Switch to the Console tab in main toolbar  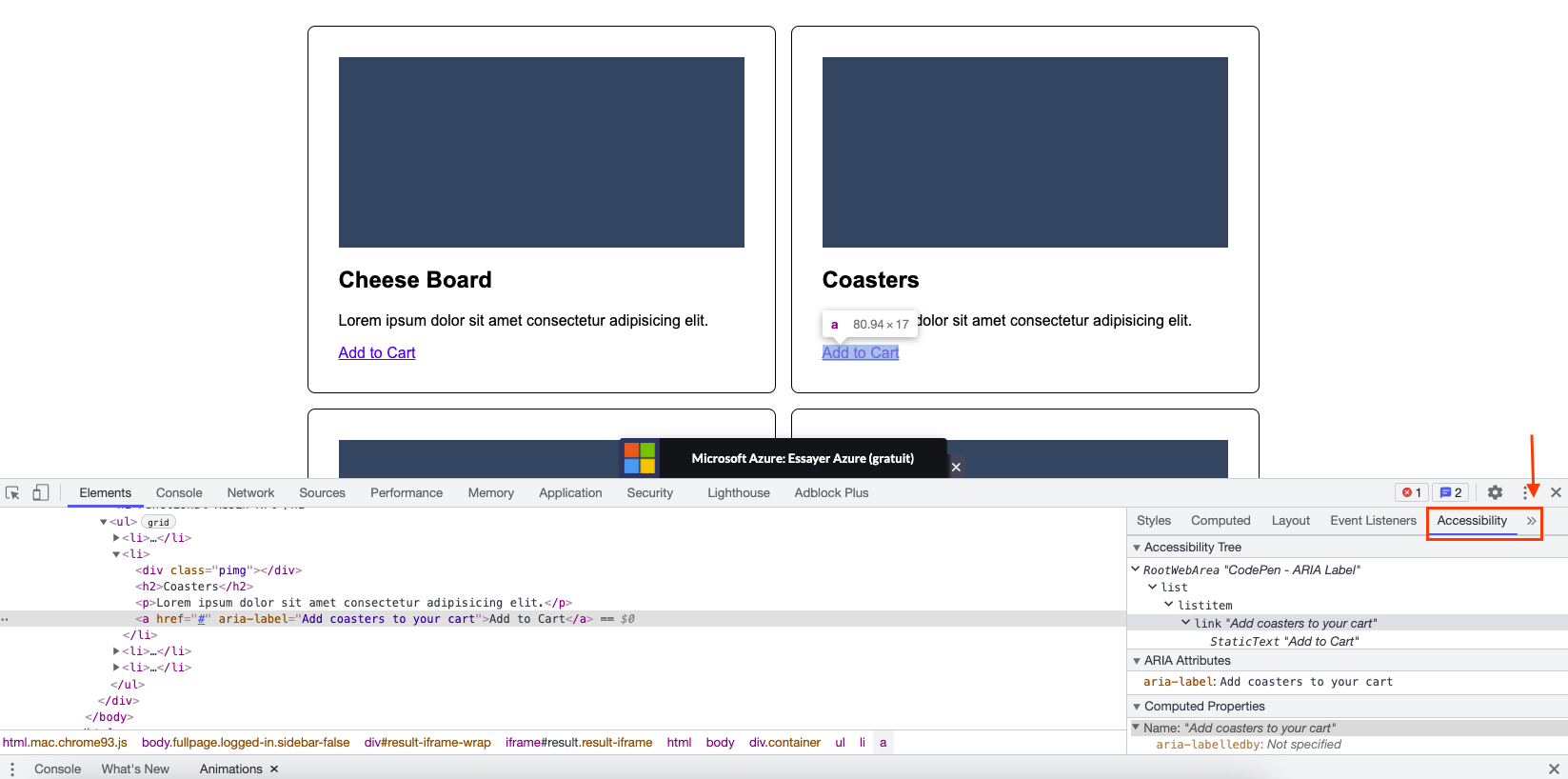click(179, 492)
